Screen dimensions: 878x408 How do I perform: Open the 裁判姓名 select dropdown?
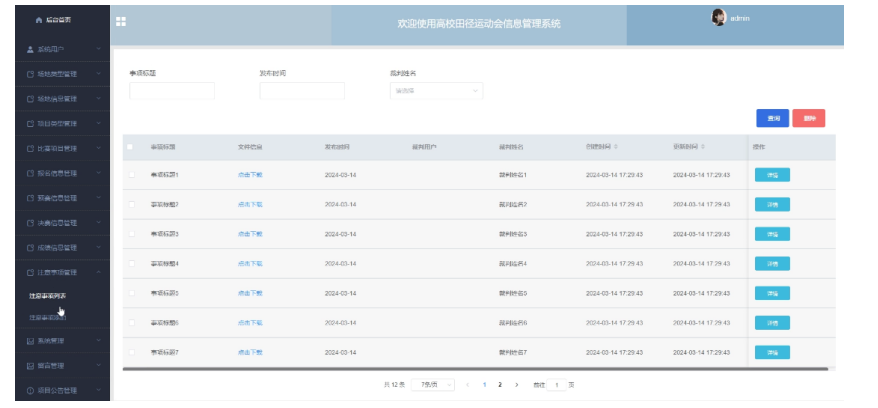tap(436, 91)
